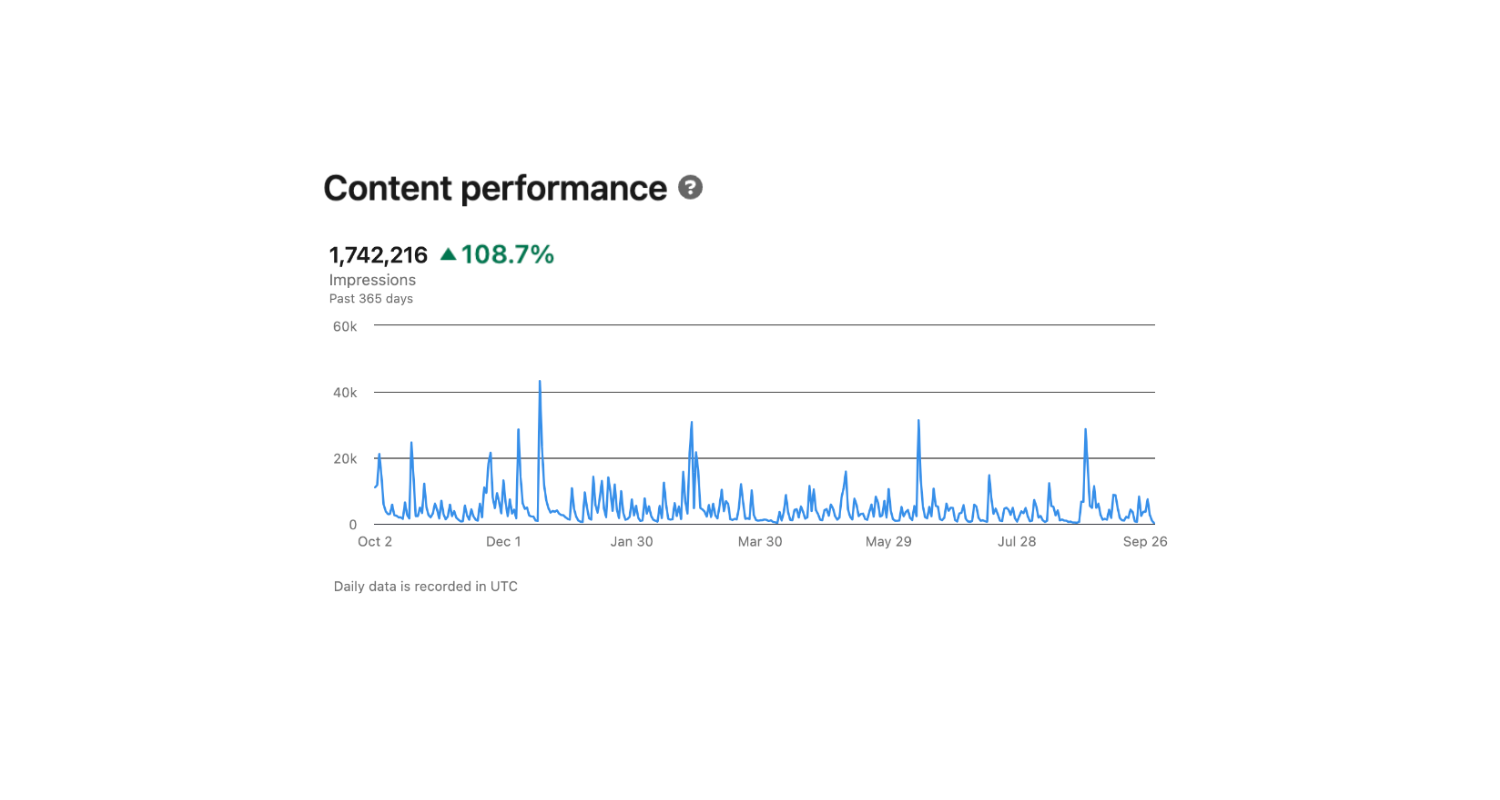Click the Daily data is recorded in UTC note
The width and height of the screenshot is (1500, 800).
click(x=426, y=587)
